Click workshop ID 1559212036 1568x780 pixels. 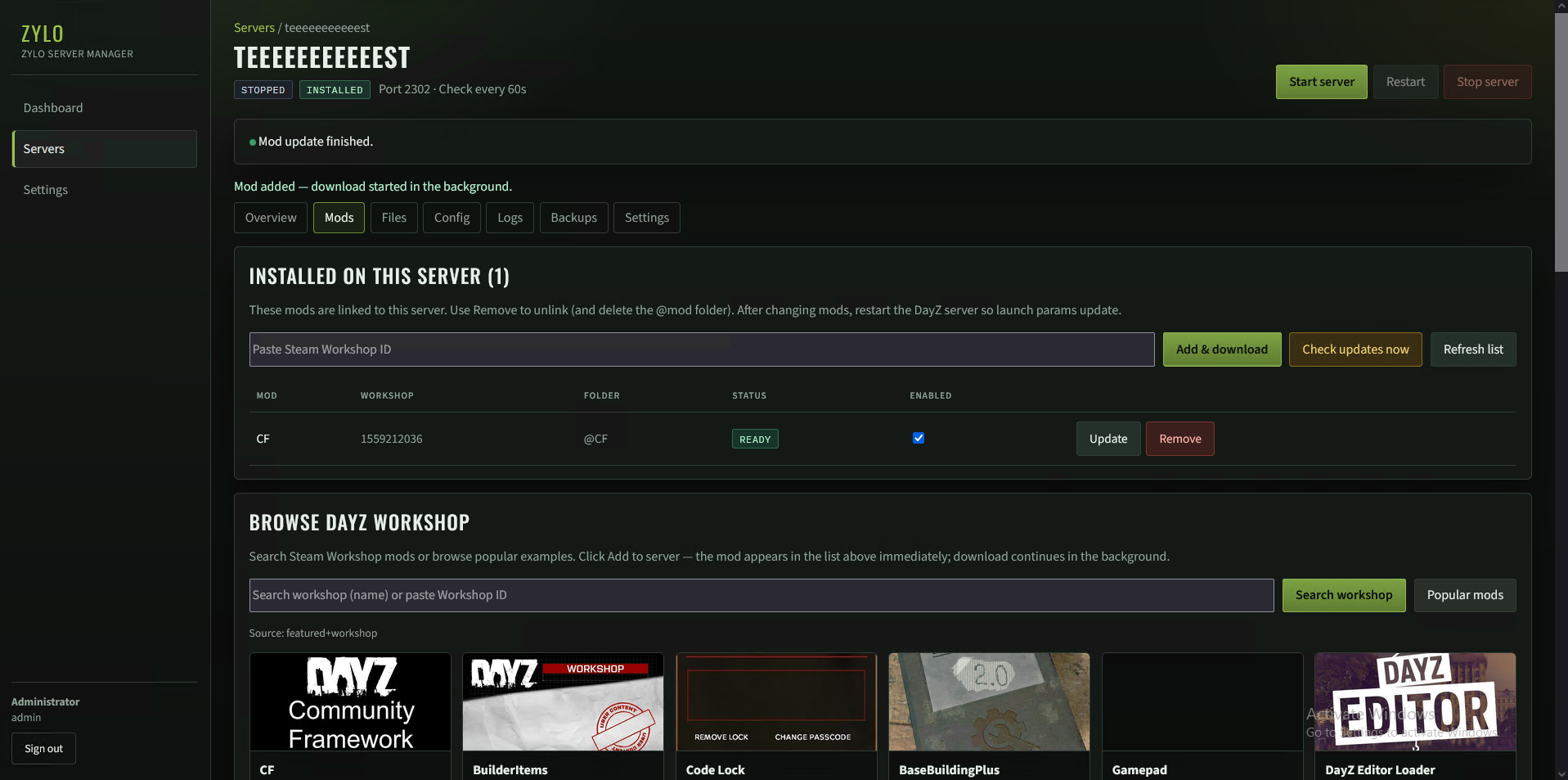tap(392, 439)
